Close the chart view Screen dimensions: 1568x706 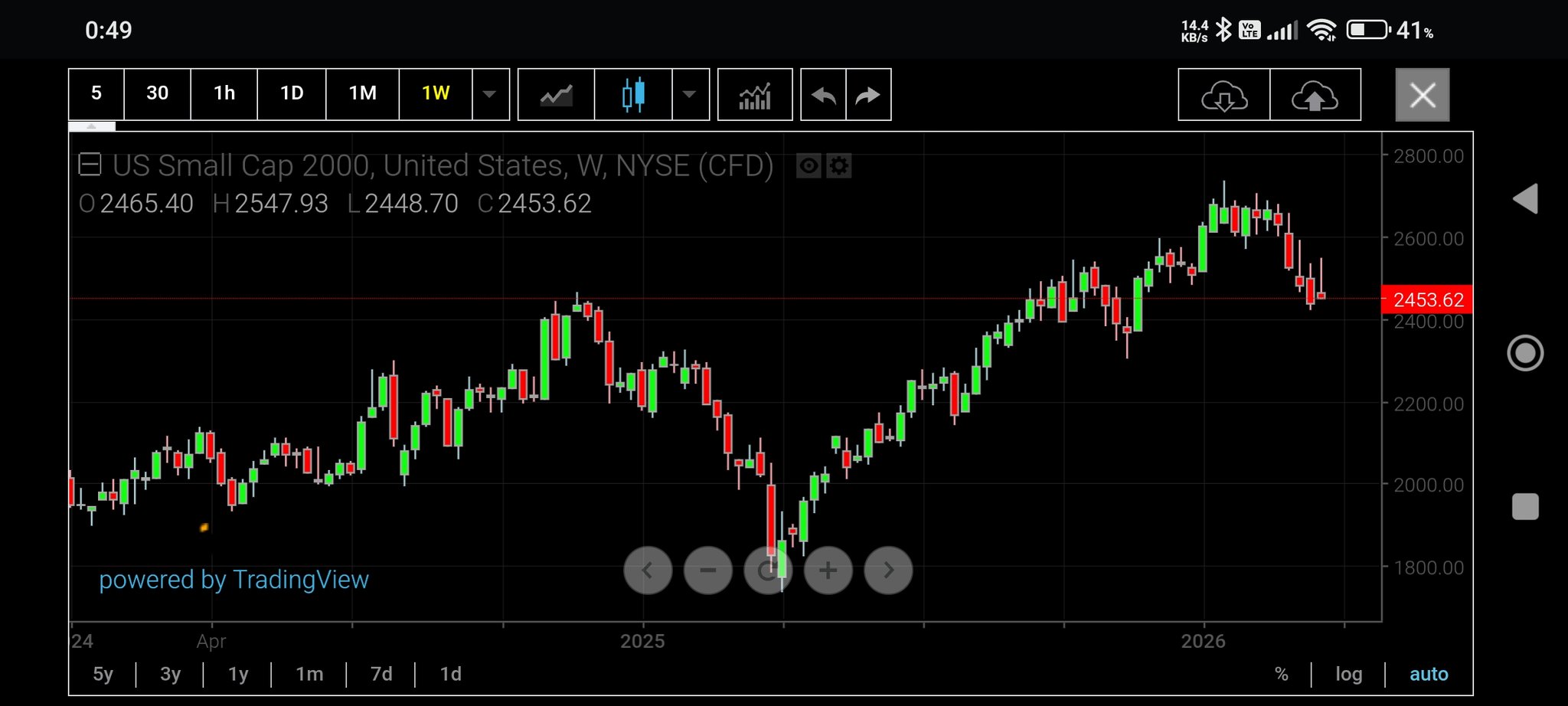[1423, 95]
